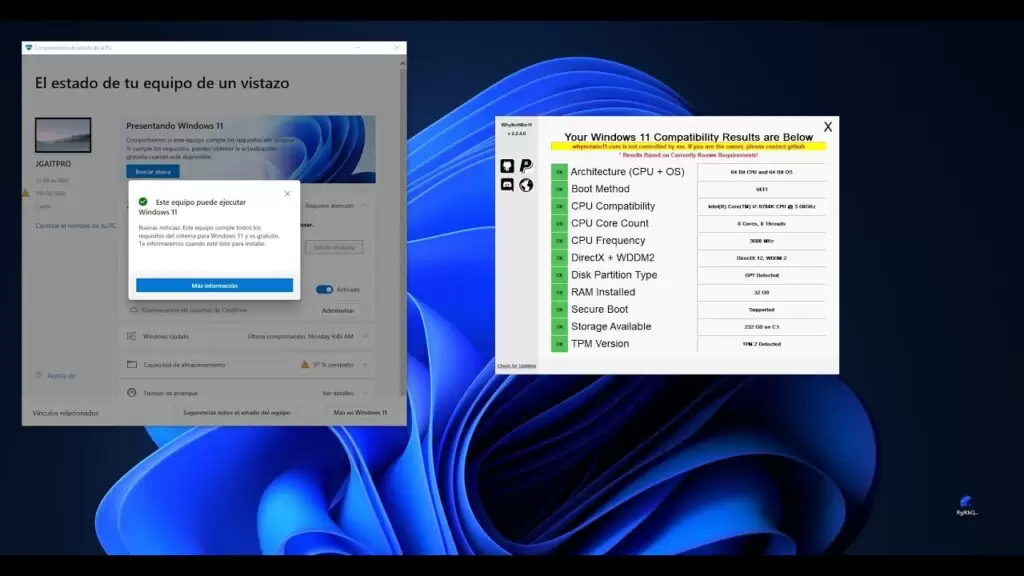Open the Acerca de link

[x=61, y=376]
